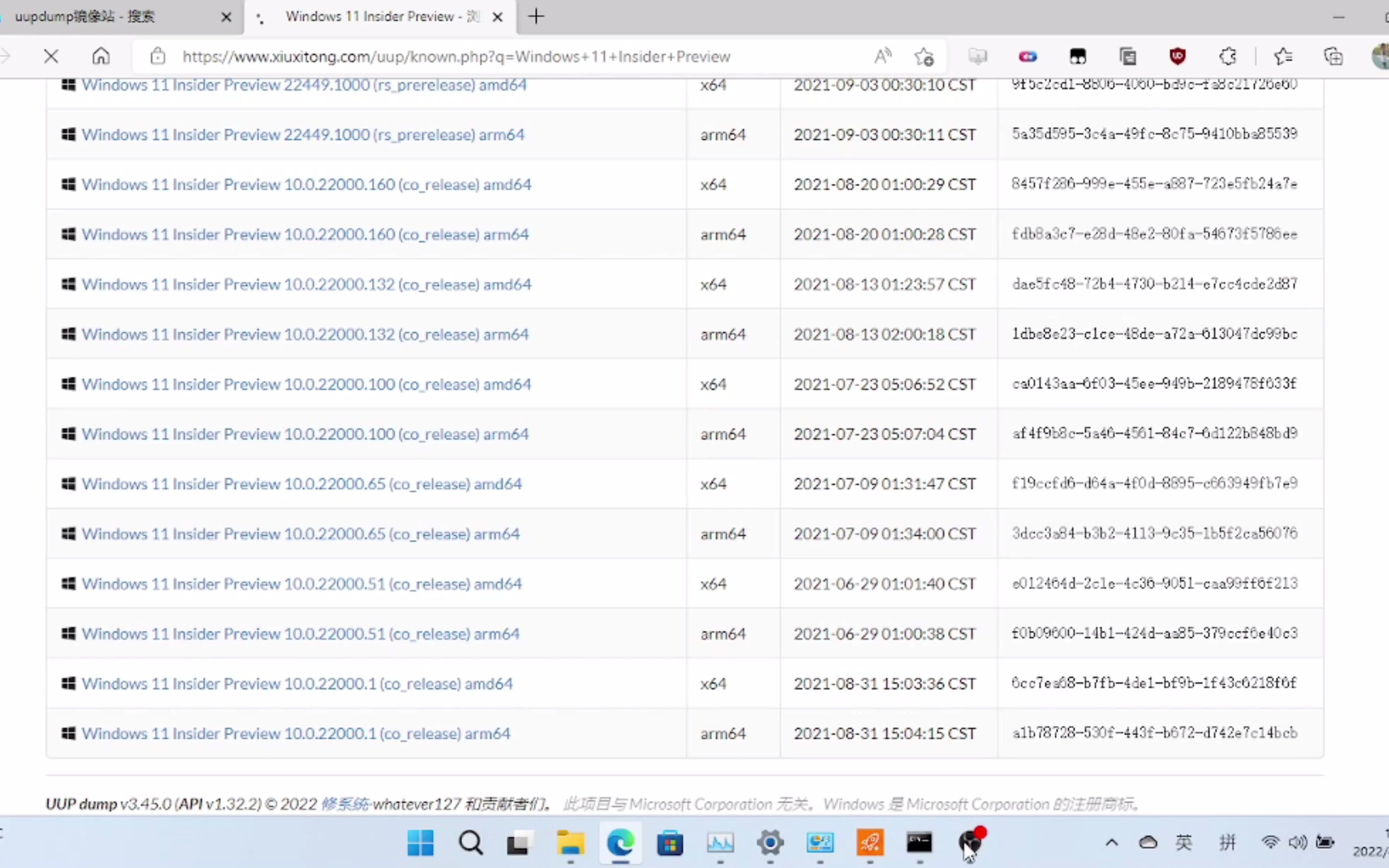The height and width of the screenshot is (868, 1389).
Task: View site information lock icon
Action: (x=158, y=56)
